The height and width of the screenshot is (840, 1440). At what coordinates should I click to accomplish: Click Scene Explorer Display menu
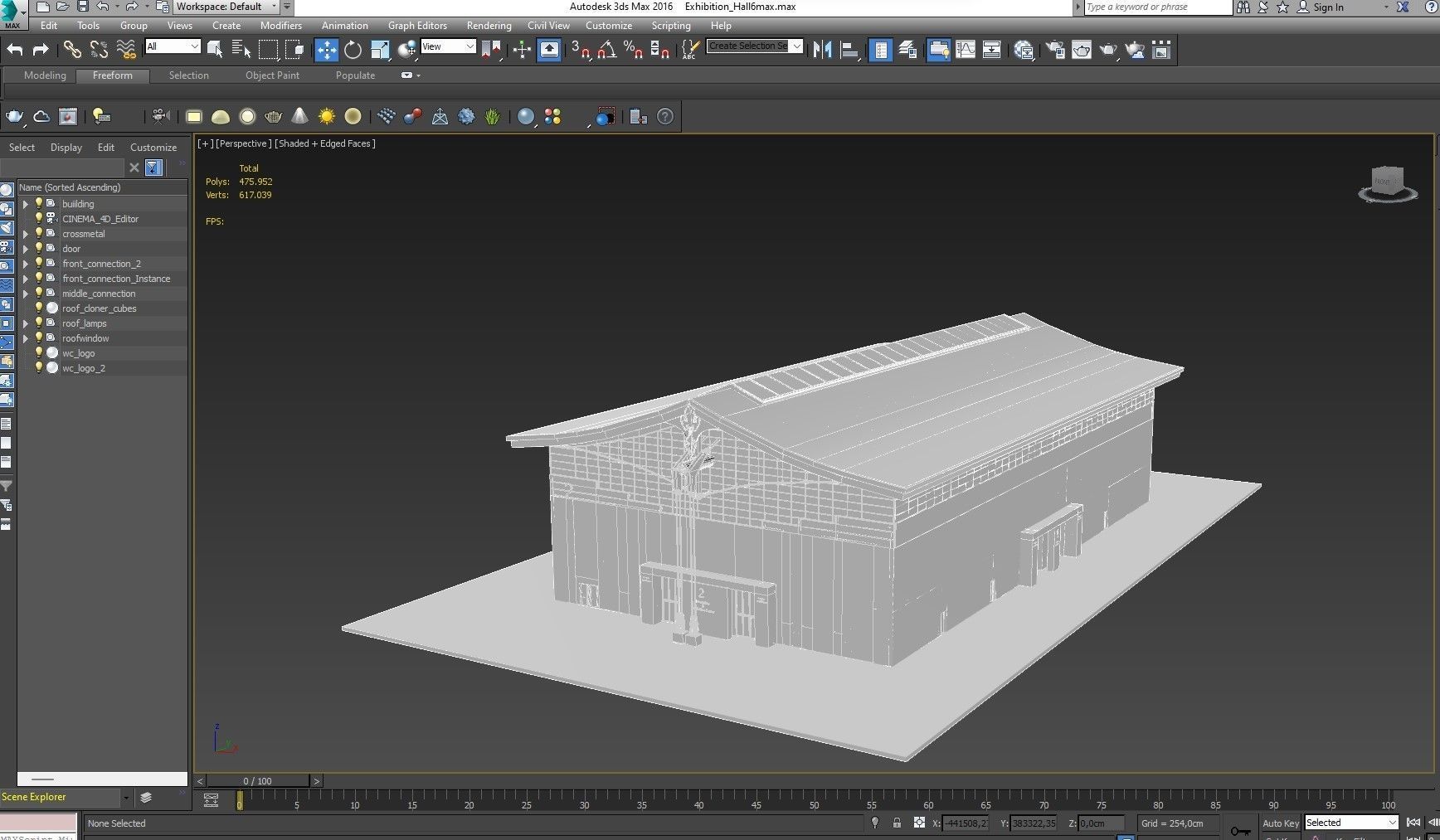click(66, 148)
